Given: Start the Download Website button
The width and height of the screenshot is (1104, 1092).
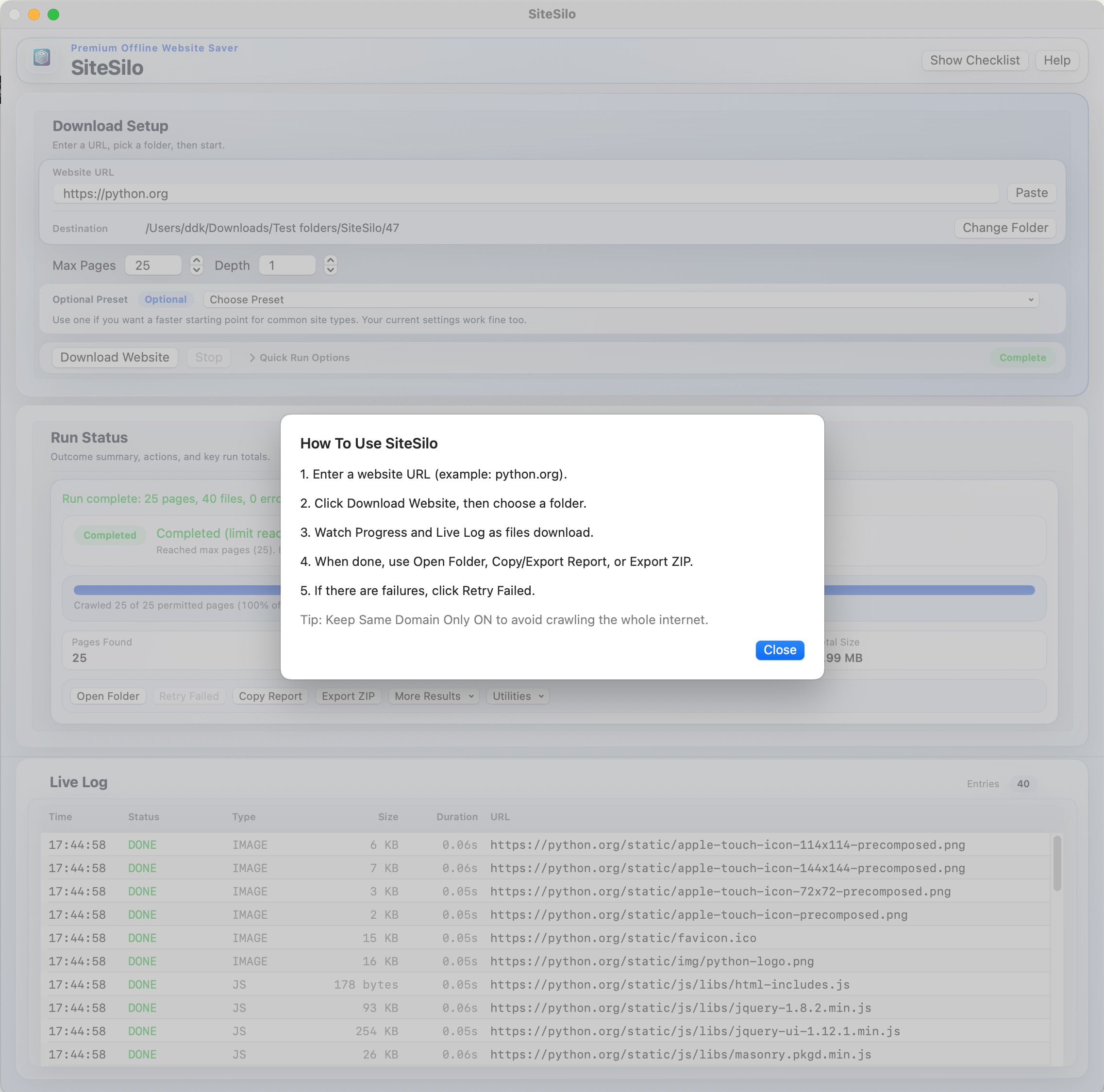Looking at the screenshot, I should point(115,358).
